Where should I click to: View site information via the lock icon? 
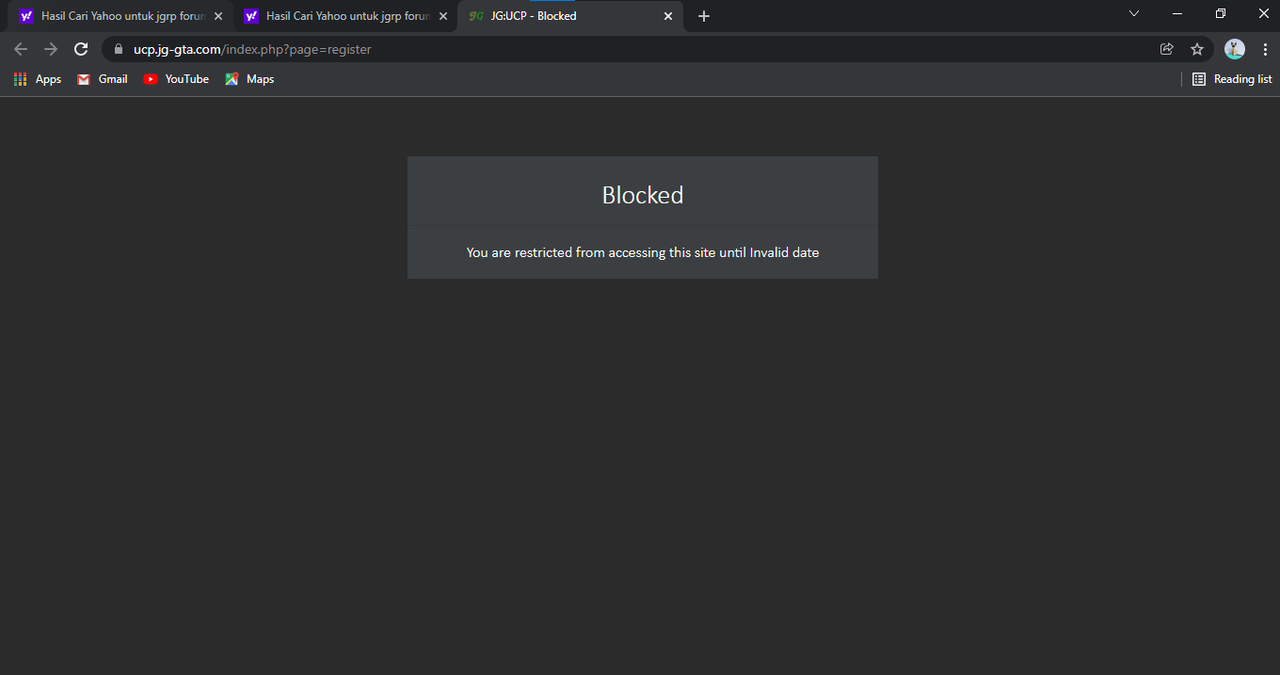point(118,49)
